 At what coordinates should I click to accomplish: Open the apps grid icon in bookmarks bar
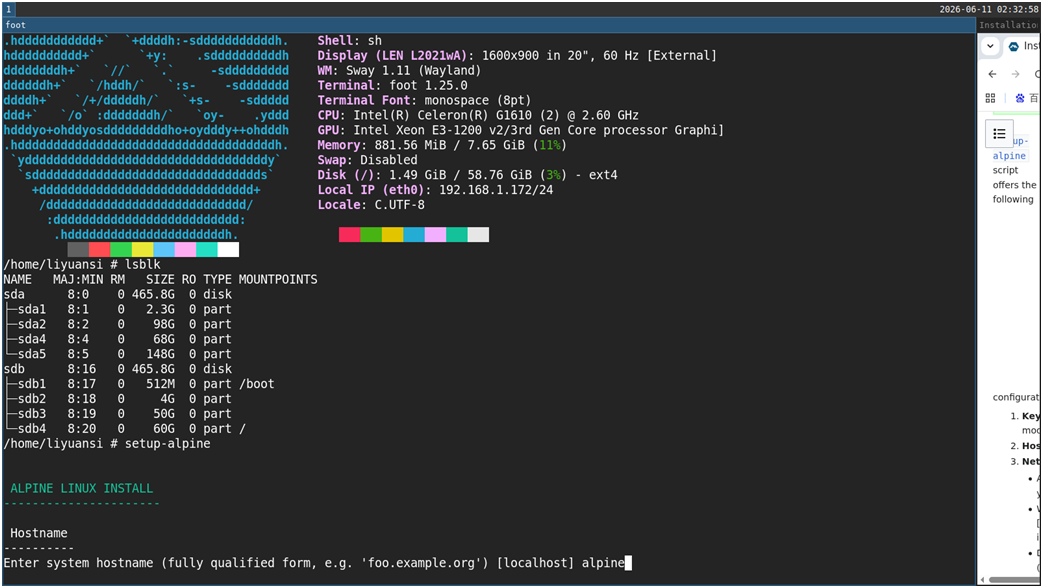click(x=990, y=98)
